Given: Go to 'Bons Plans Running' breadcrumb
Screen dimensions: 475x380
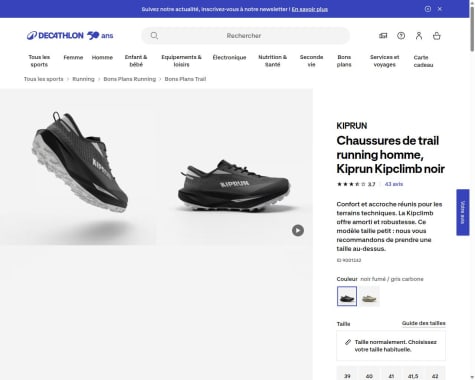Looking at the screenshot, I should tap(130, 79).
